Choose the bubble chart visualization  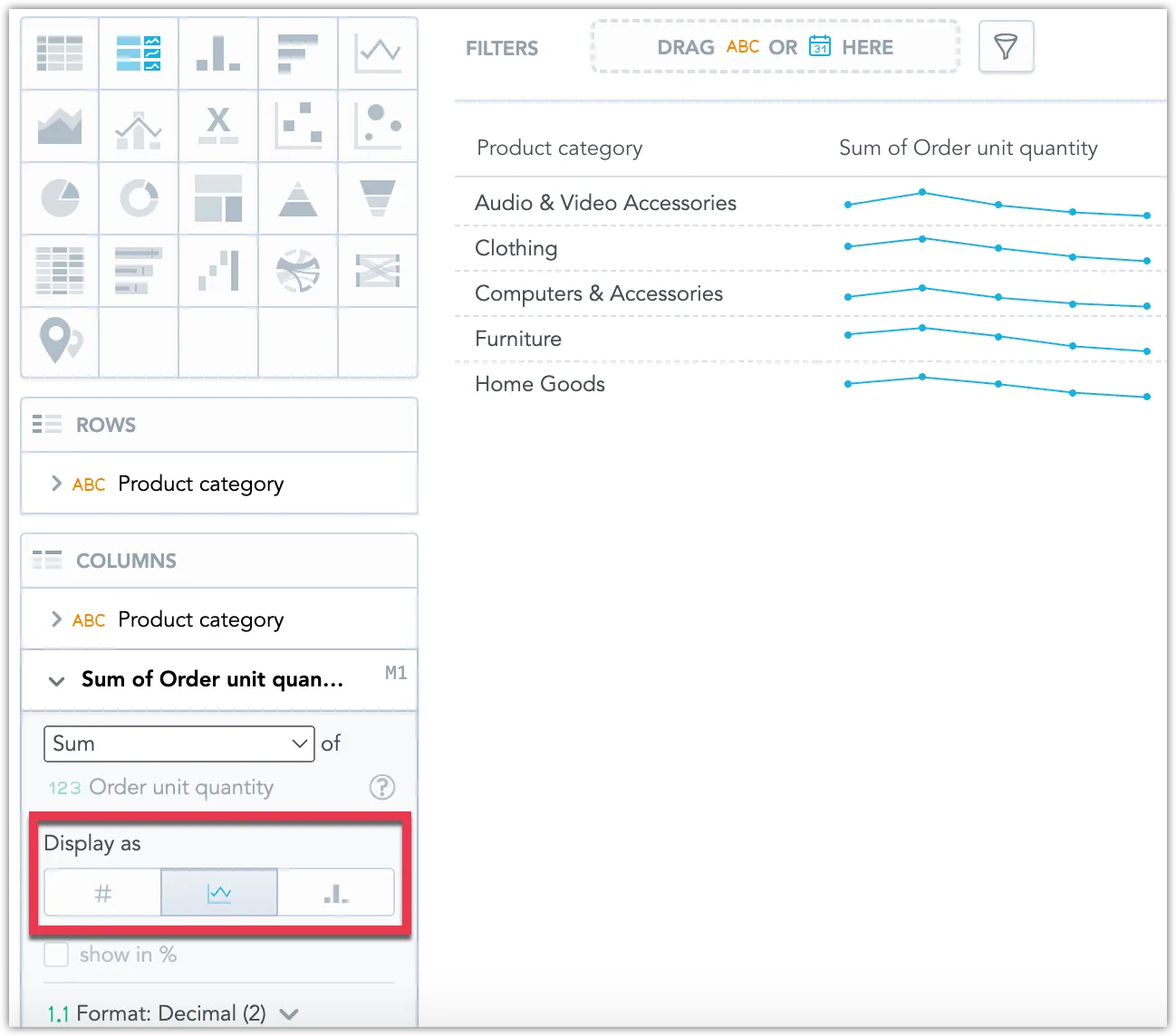point(378,126)
